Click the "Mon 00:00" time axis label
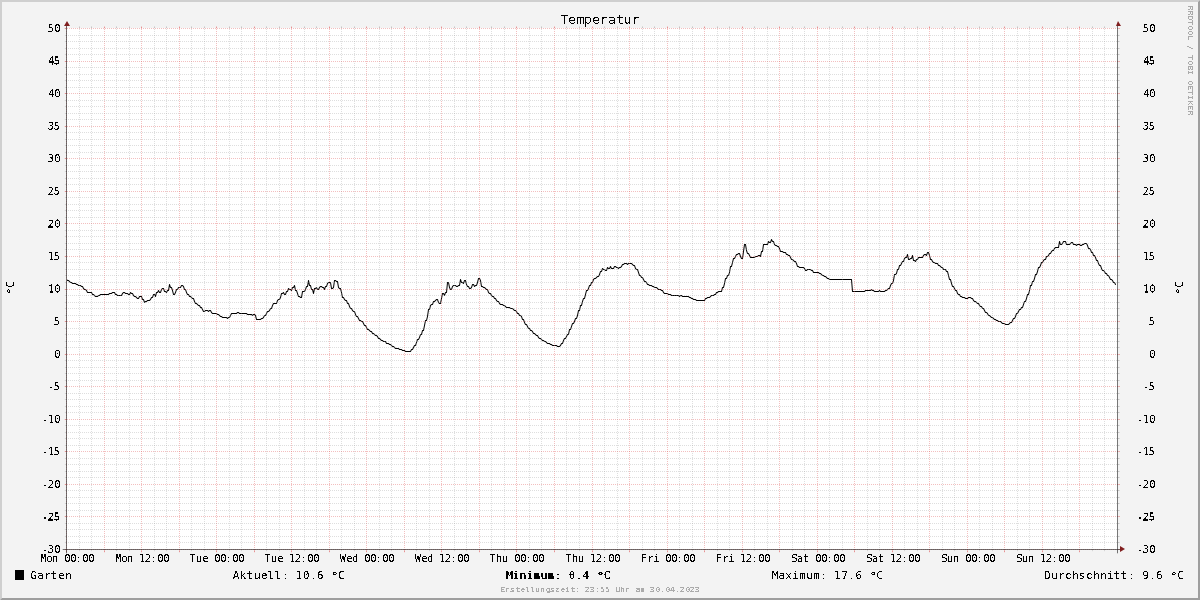Screen dimensions: 1200x600 [x=67, y=558]
